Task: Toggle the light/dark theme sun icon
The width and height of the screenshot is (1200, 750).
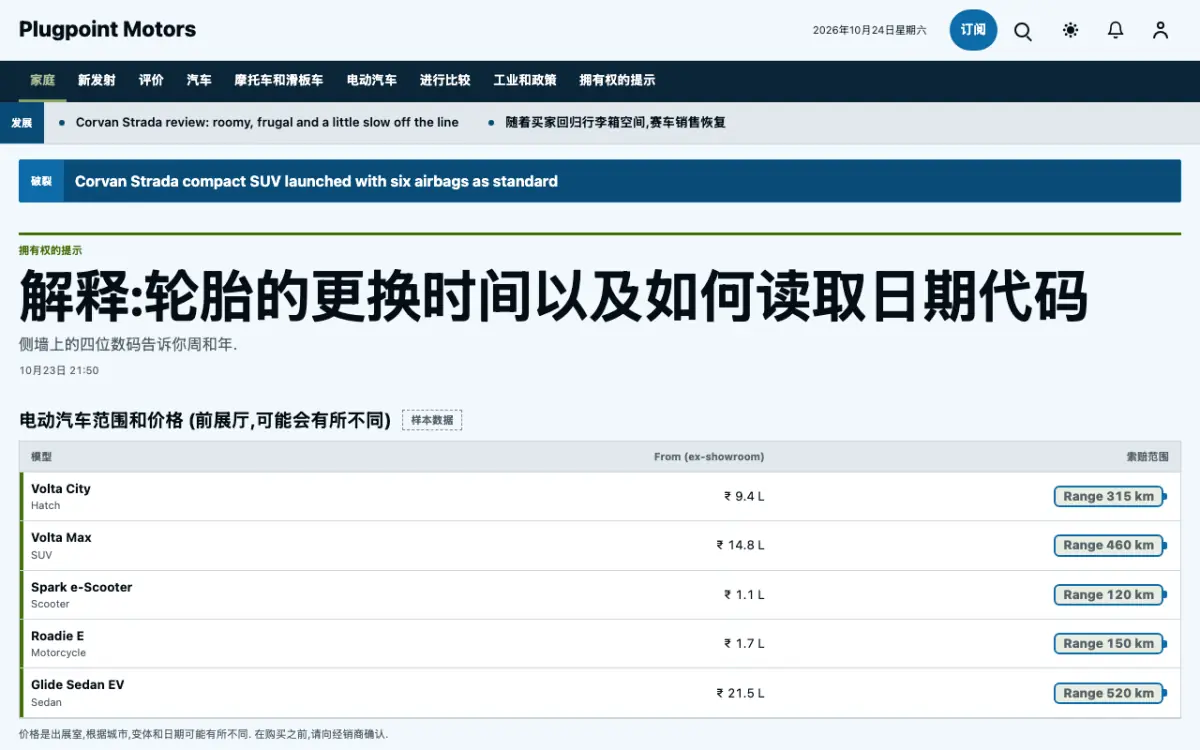Action: coord(1071,31)
